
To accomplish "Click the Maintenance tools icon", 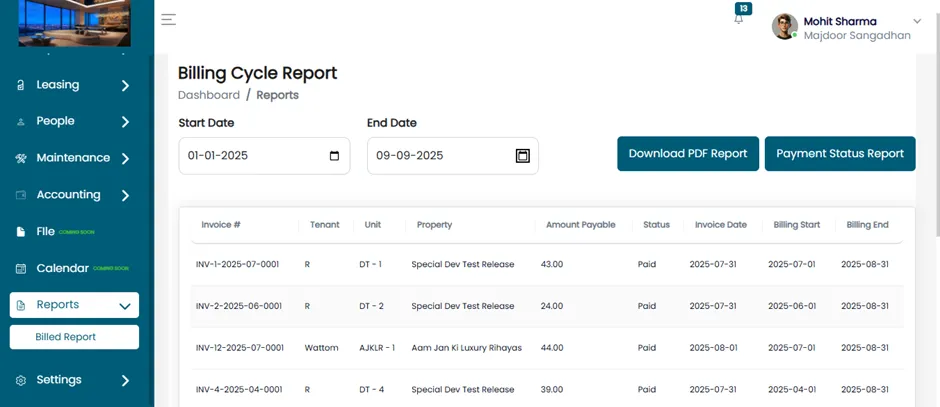I will 20,158.
